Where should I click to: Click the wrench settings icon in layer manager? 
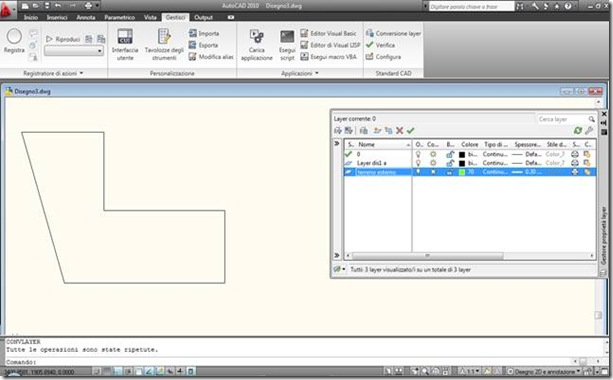pos(589,131)
